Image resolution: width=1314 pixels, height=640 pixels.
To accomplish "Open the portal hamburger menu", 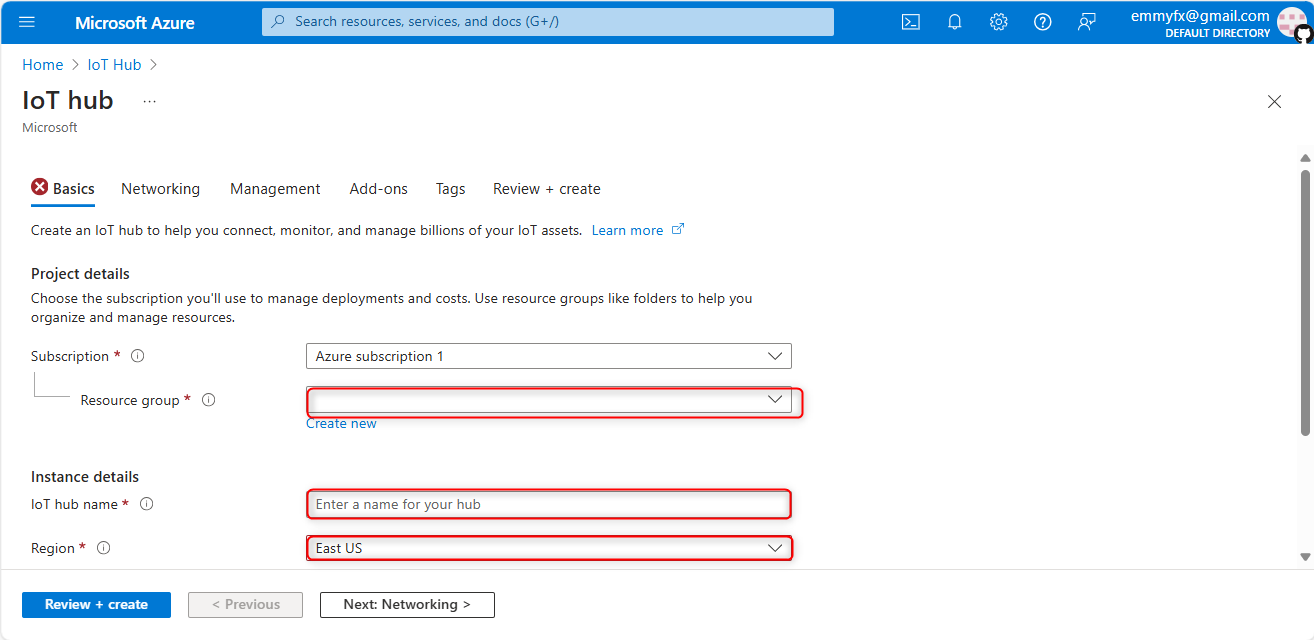I will pos(27,22).
